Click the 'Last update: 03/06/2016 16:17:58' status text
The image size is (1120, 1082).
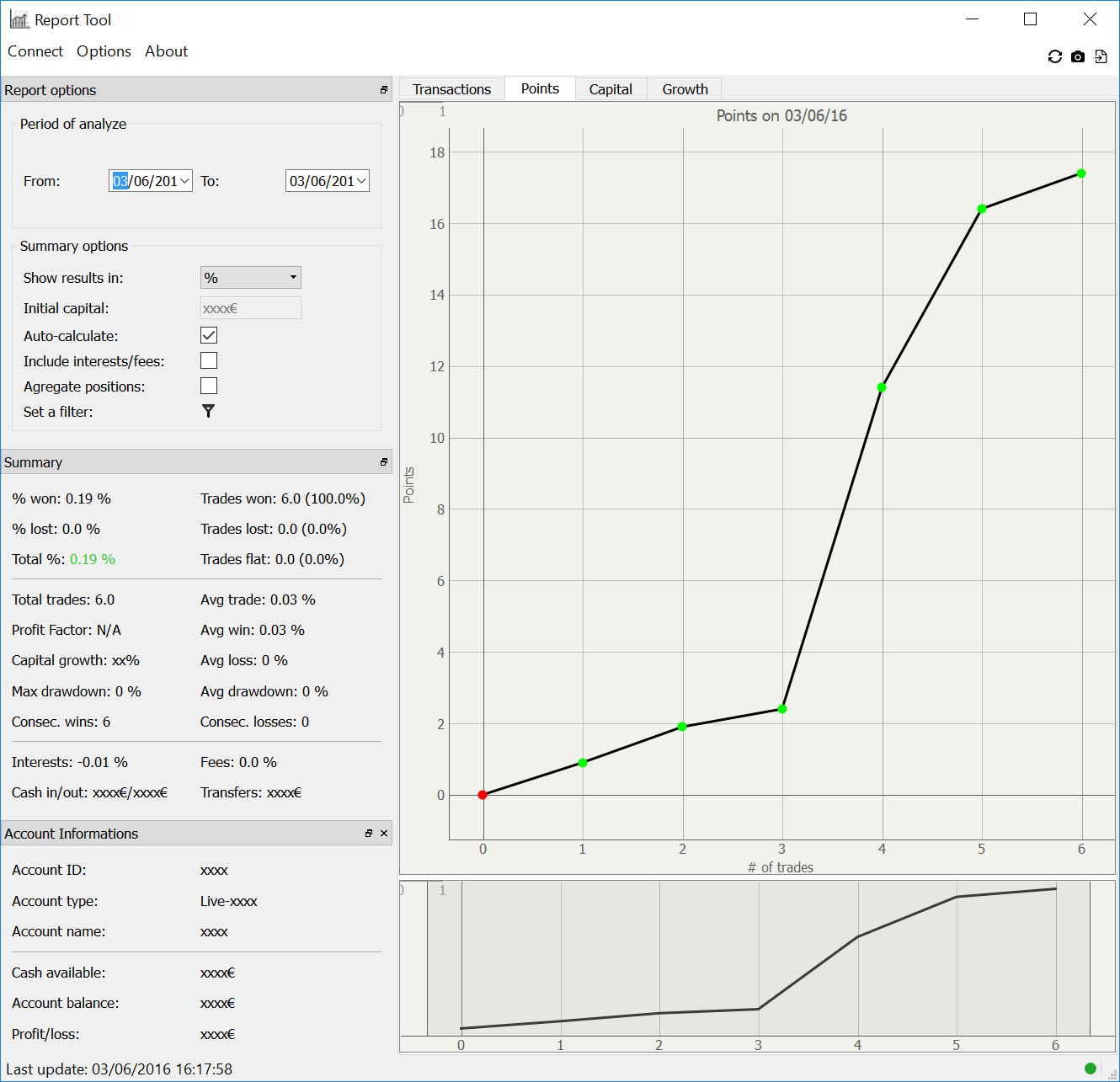(x=119, y=1069)
